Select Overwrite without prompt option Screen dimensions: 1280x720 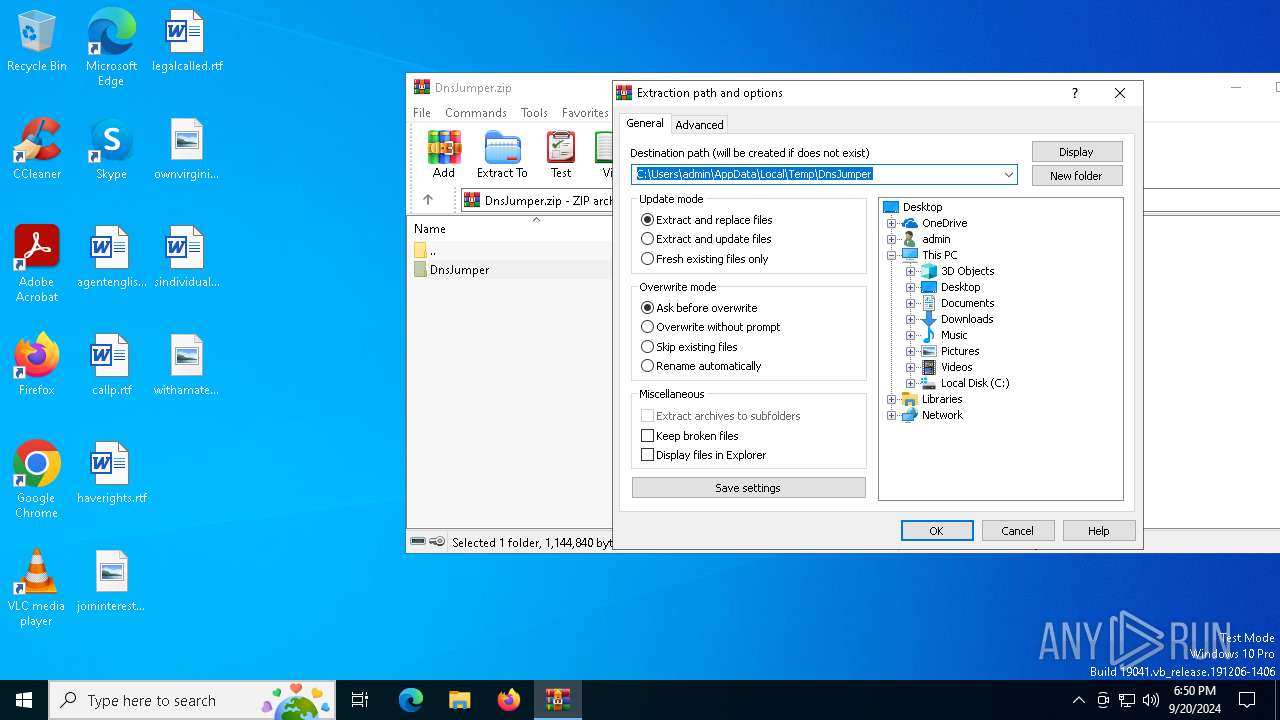(711, 327)
